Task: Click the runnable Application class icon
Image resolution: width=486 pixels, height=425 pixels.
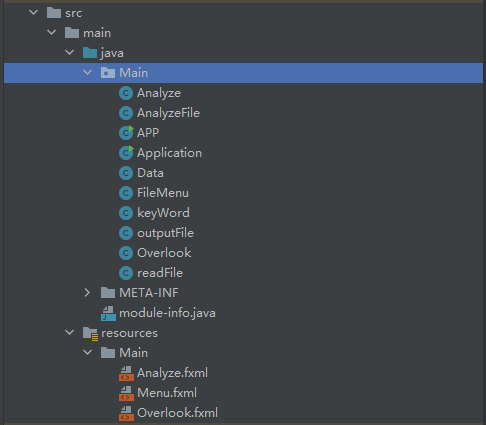Action: (x=126, y=153)
